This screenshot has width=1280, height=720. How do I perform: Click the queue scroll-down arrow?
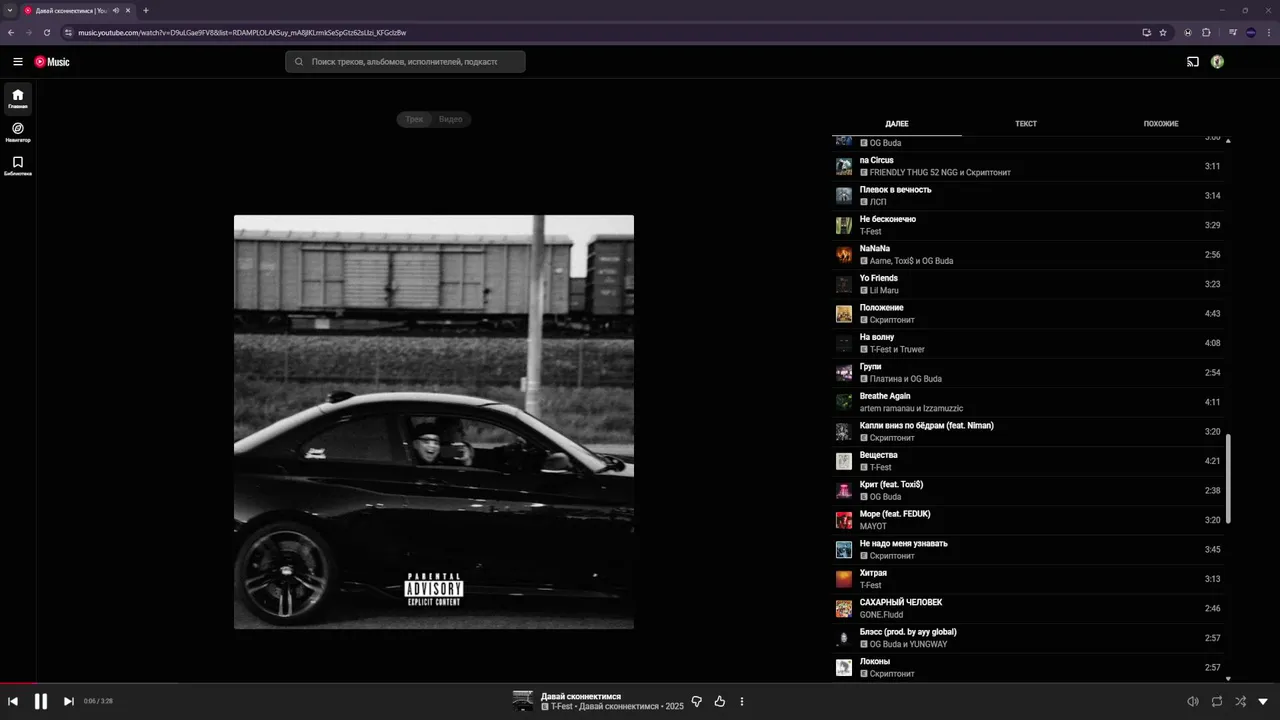[x=1228, y=678]
